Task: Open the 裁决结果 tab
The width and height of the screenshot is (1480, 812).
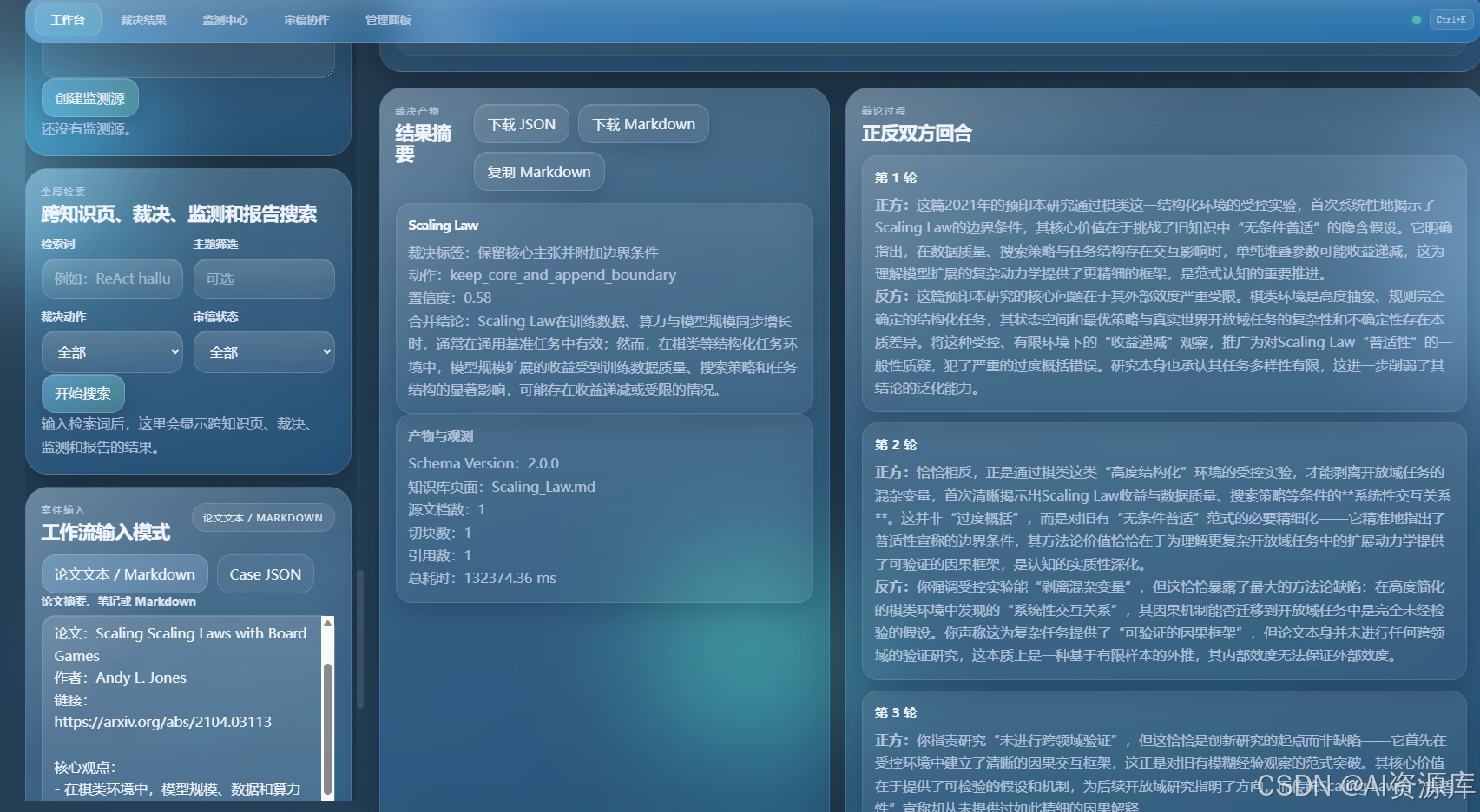Action: [143, 20]
